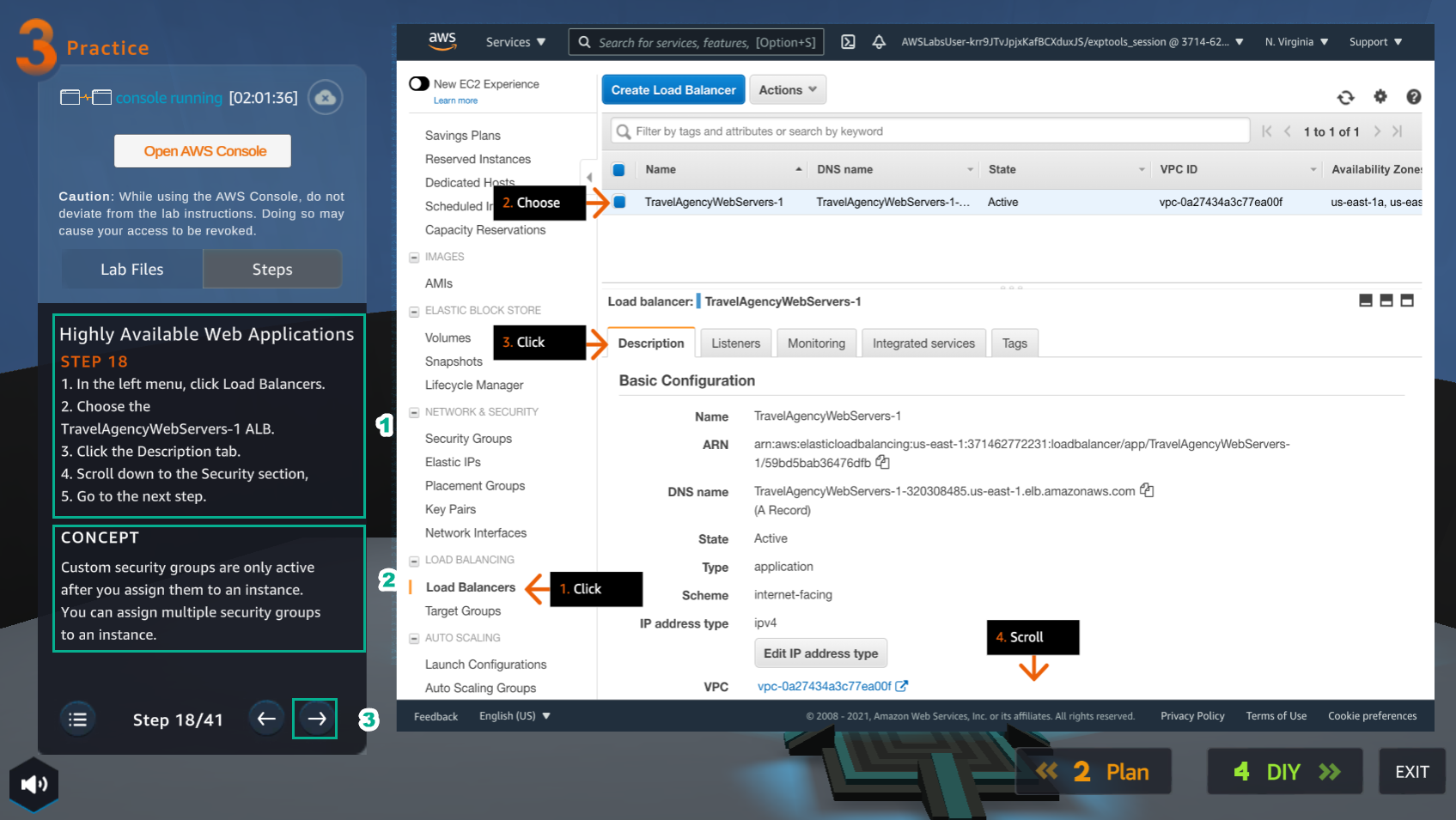Go to last page of results
This screenshot has width=1456, height=820.
click(1398, 131)
